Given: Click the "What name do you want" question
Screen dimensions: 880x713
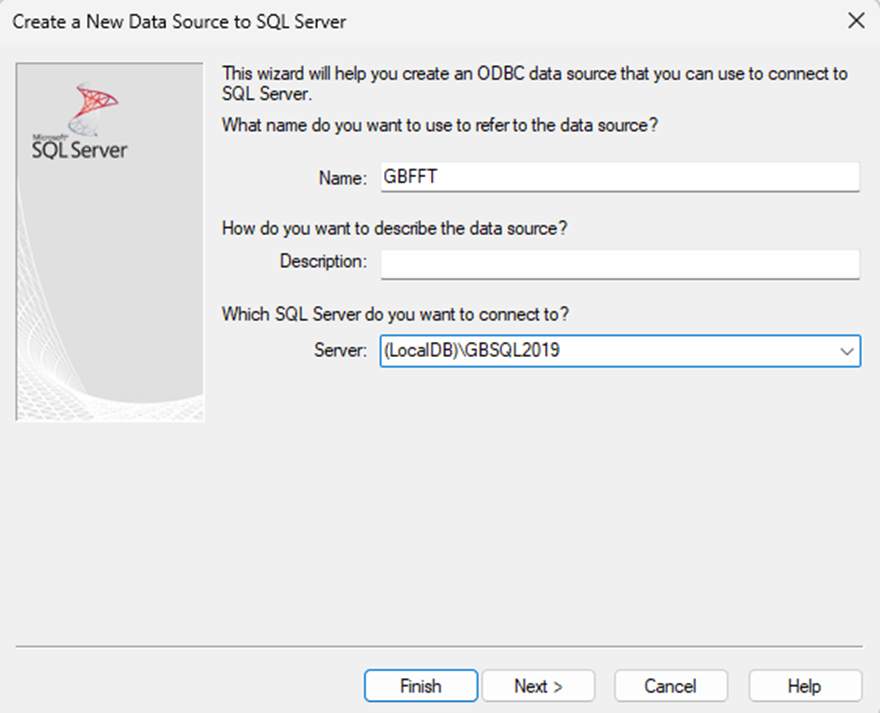Looking at the screenshot, I should 440,125.
